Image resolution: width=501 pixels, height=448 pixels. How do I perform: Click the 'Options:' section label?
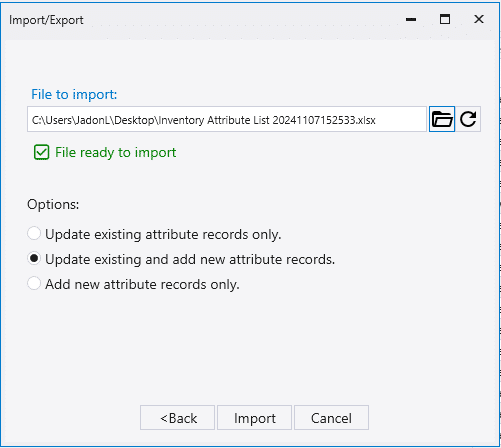[53, 204]
